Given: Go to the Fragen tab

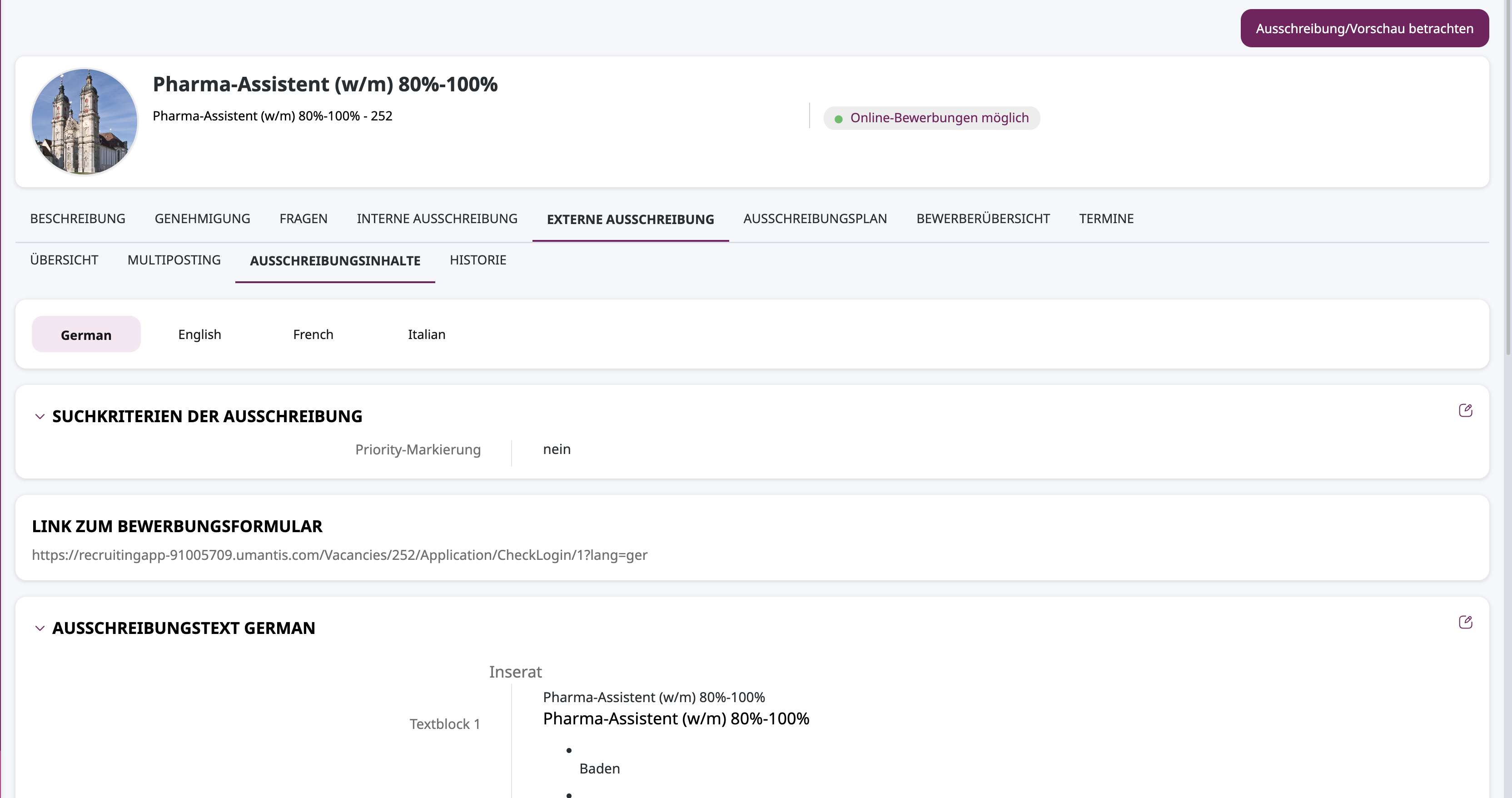Looking at the screenshot, I should click(303, 219).
